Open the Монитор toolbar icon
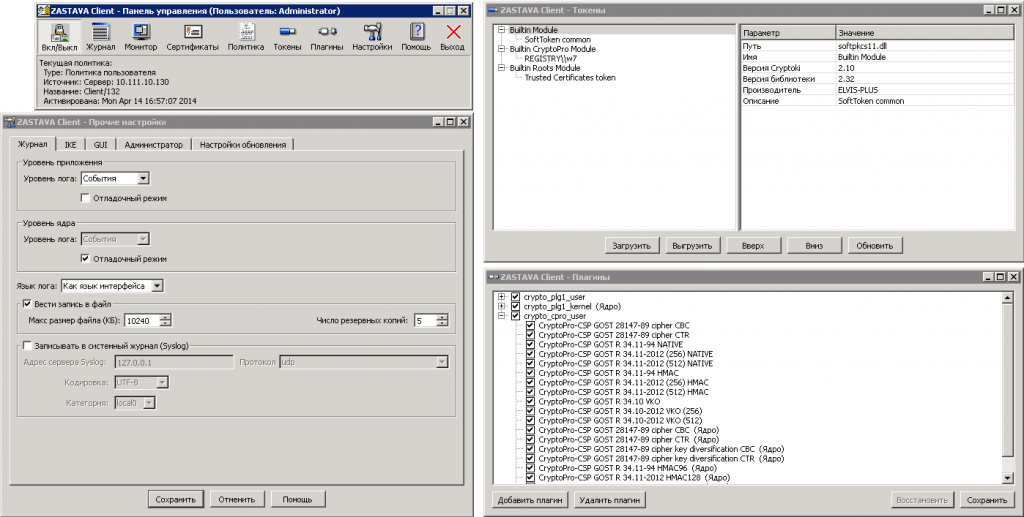 tap(141, 37)
